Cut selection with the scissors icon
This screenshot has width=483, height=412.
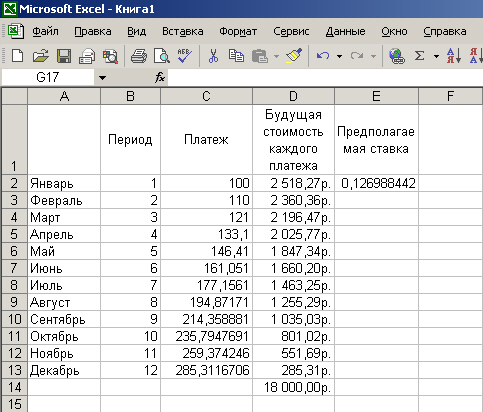coord(213,56)
